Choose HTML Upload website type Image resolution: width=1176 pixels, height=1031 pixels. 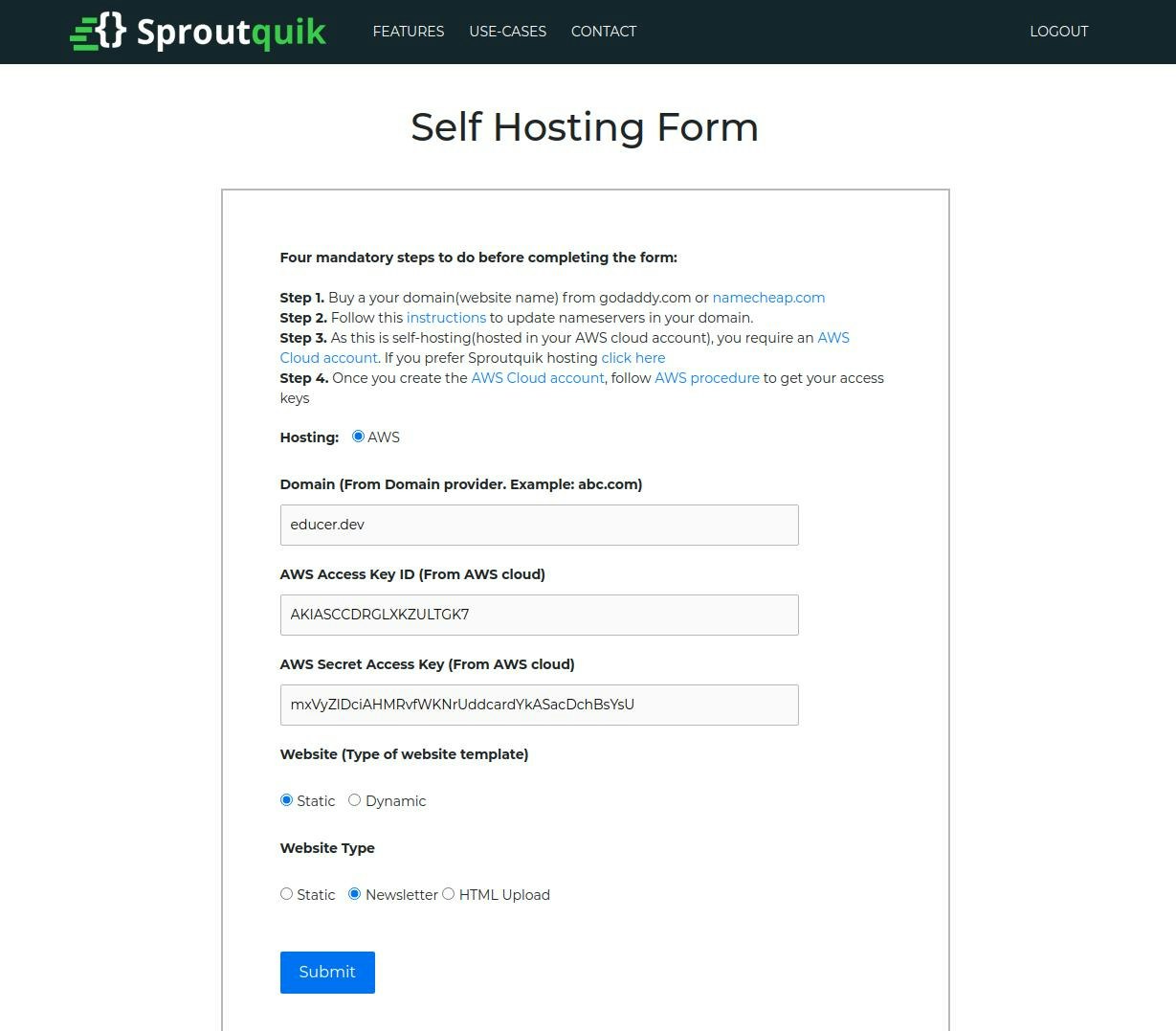pyautogui.click(x=449, y=893)
